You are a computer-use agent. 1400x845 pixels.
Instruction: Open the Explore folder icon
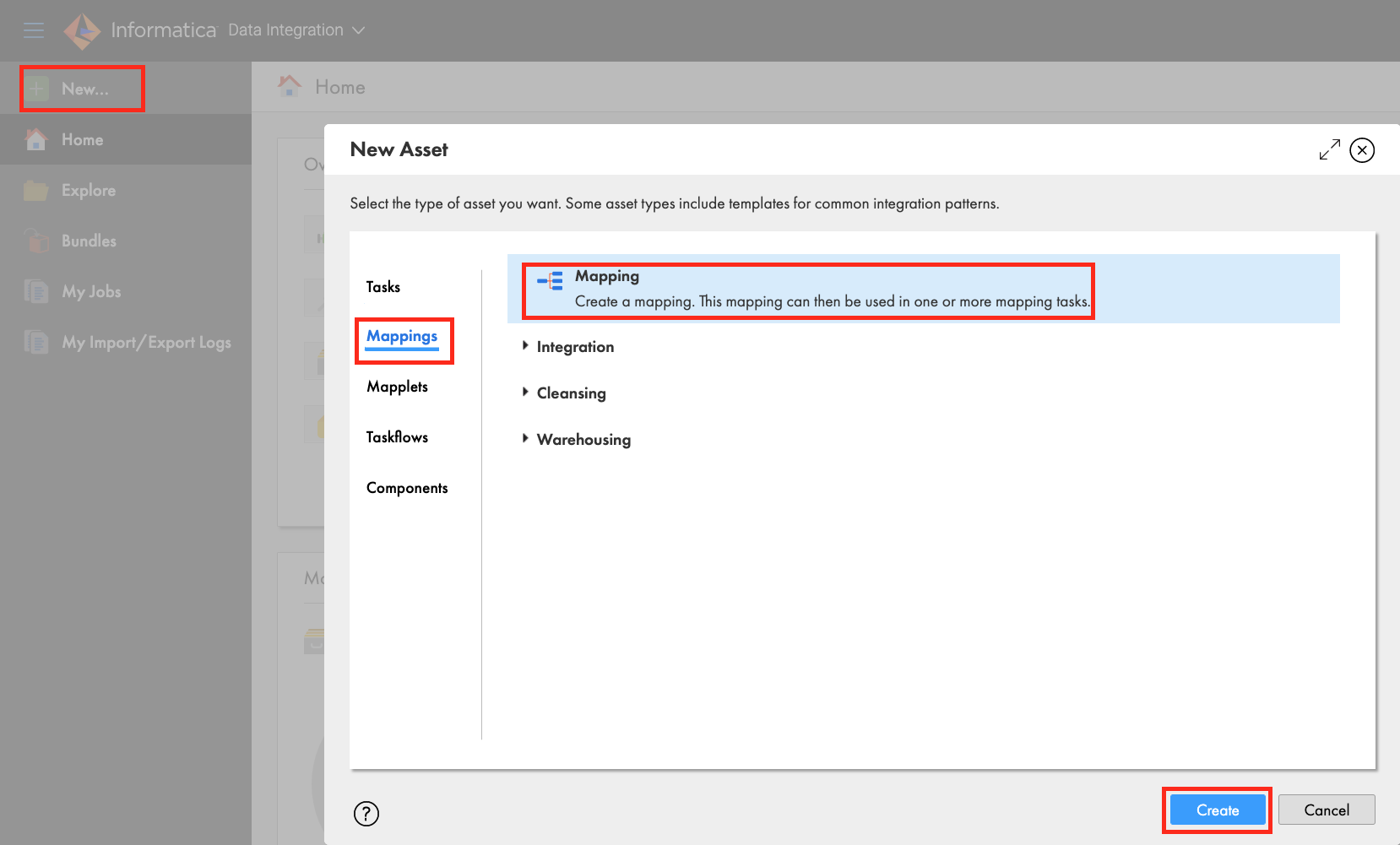pyautogui.click(x=35, y=191)
